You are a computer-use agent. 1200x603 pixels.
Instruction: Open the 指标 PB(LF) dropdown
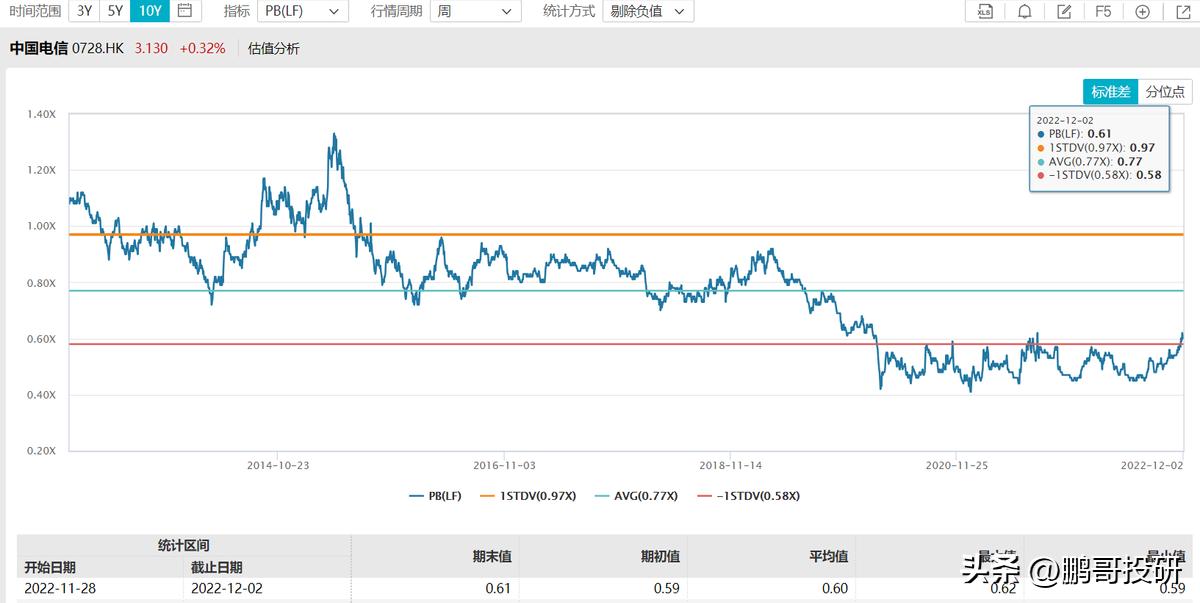tap(303, 11)
